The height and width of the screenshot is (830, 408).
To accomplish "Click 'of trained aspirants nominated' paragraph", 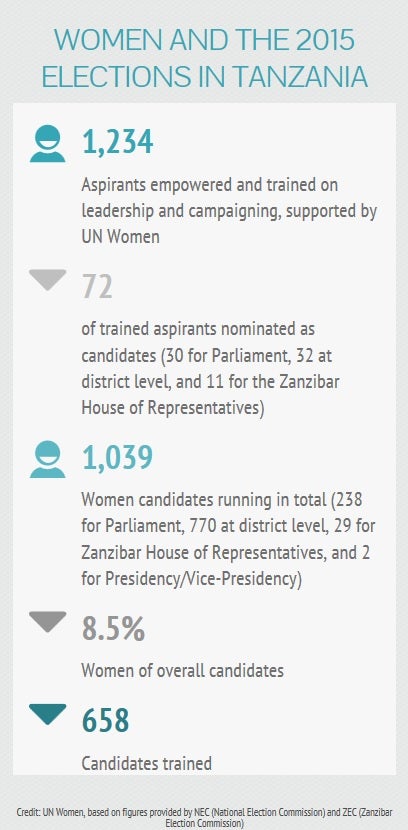I will coord(210,368).
